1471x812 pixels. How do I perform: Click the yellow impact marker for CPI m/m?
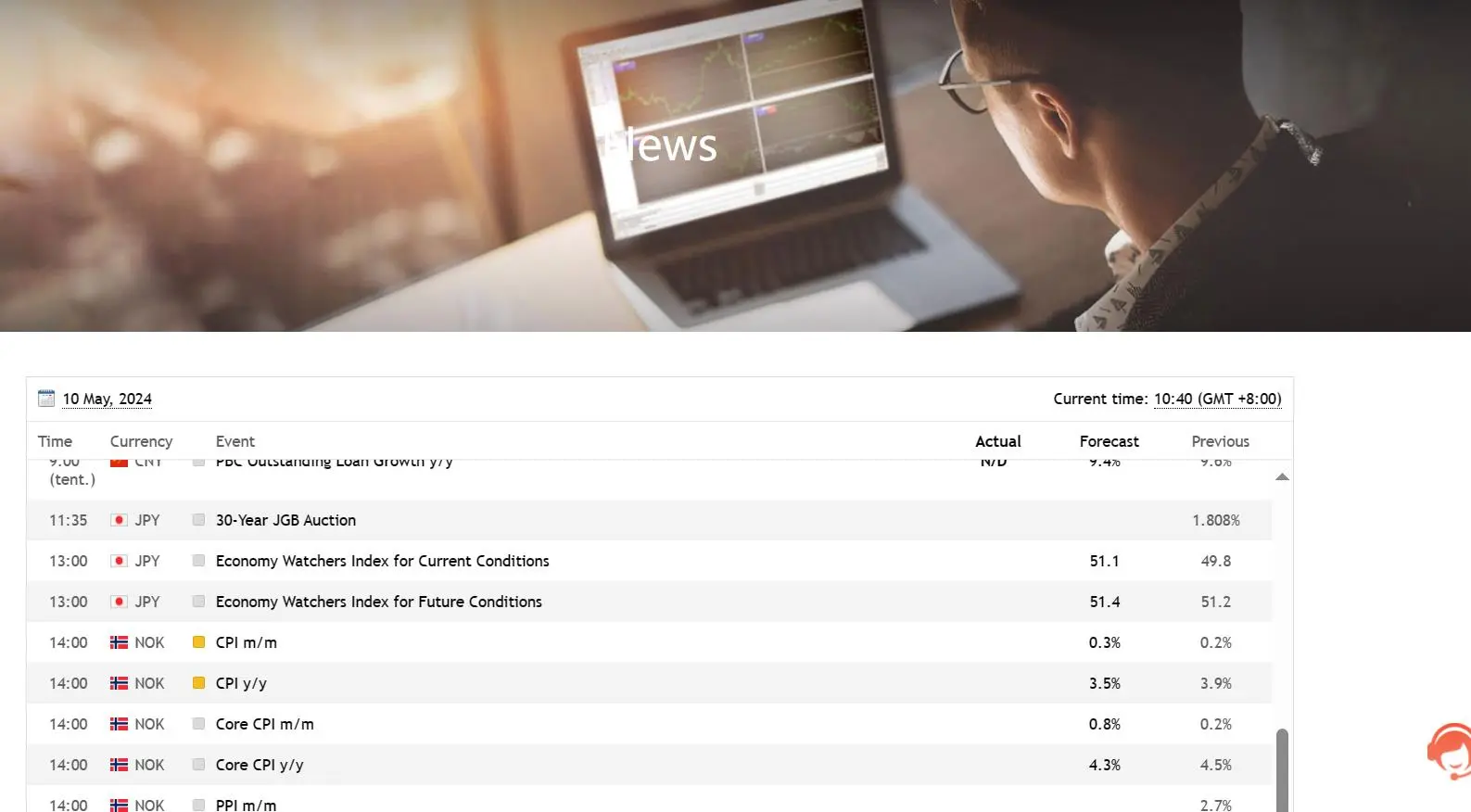tap(198, 641)
